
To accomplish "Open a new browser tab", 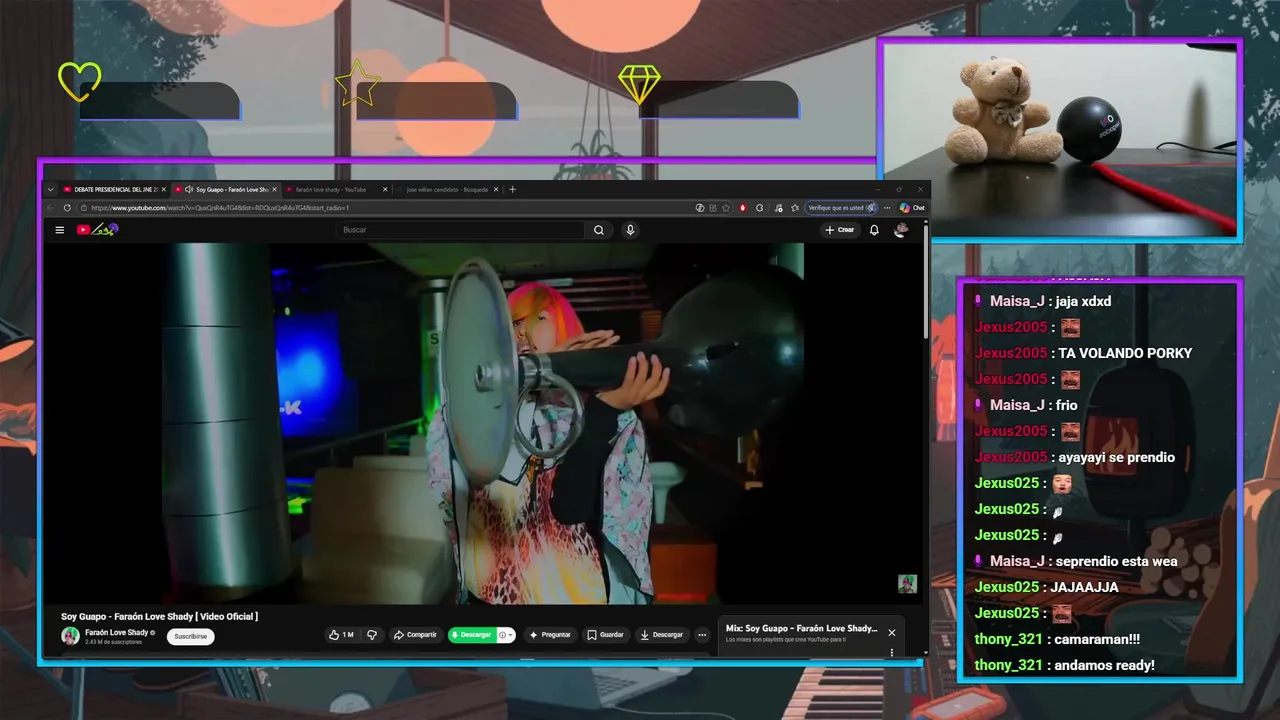I will pyautogui.click(x=513, y=189).
